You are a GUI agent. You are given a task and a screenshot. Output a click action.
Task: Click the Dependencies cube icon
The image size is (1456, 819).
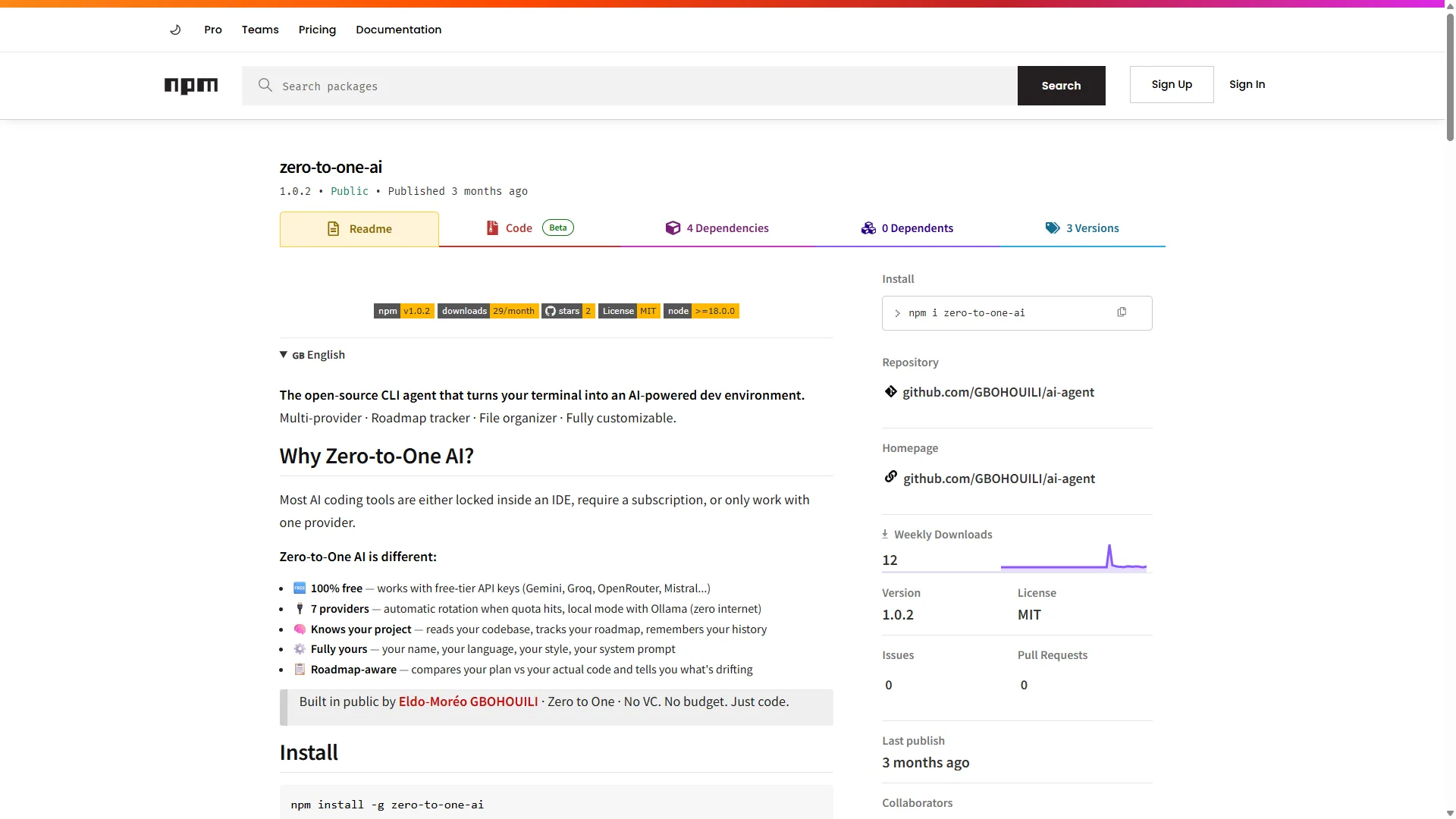[x=673, y=227]
